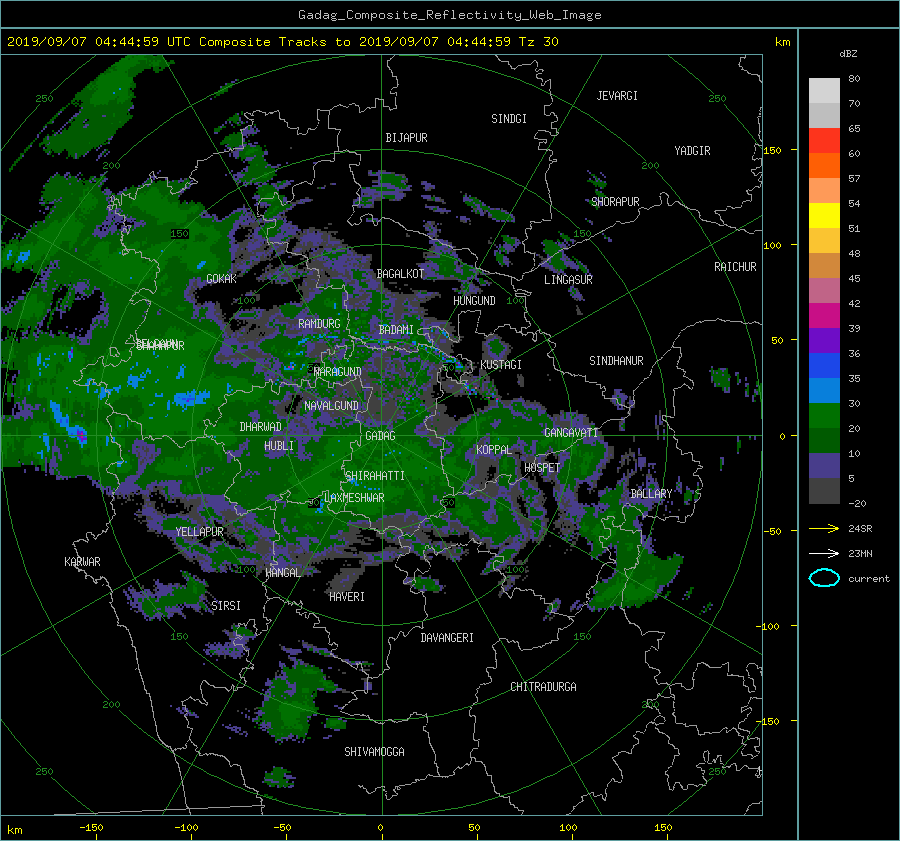Screen dimensions: 900x841
Task: Click the KOPPAL label
Action: [x=494, y=450]
